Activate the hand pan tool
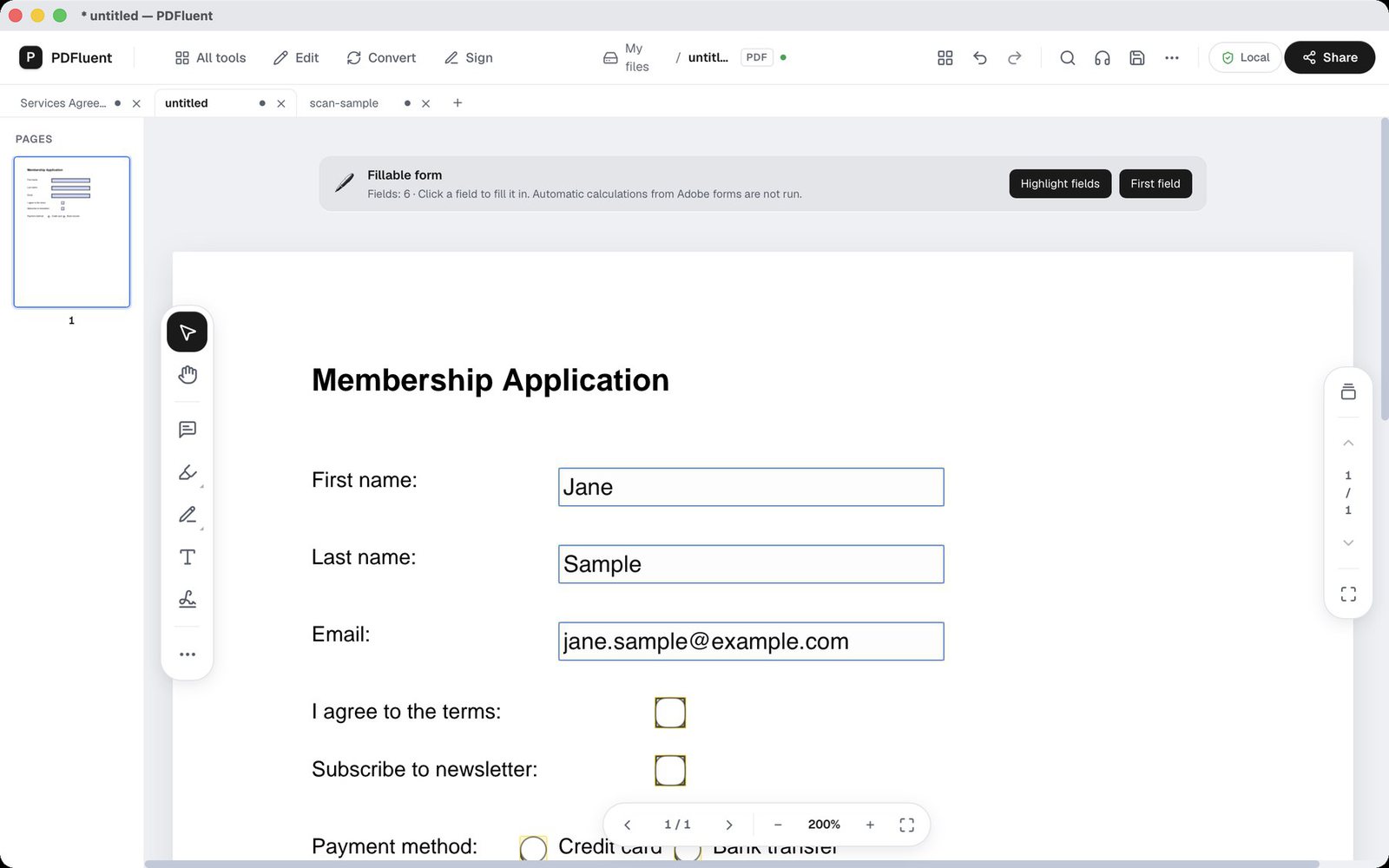Image resolution: width=1389 pixels, height=868 pixels. point(187,375)
